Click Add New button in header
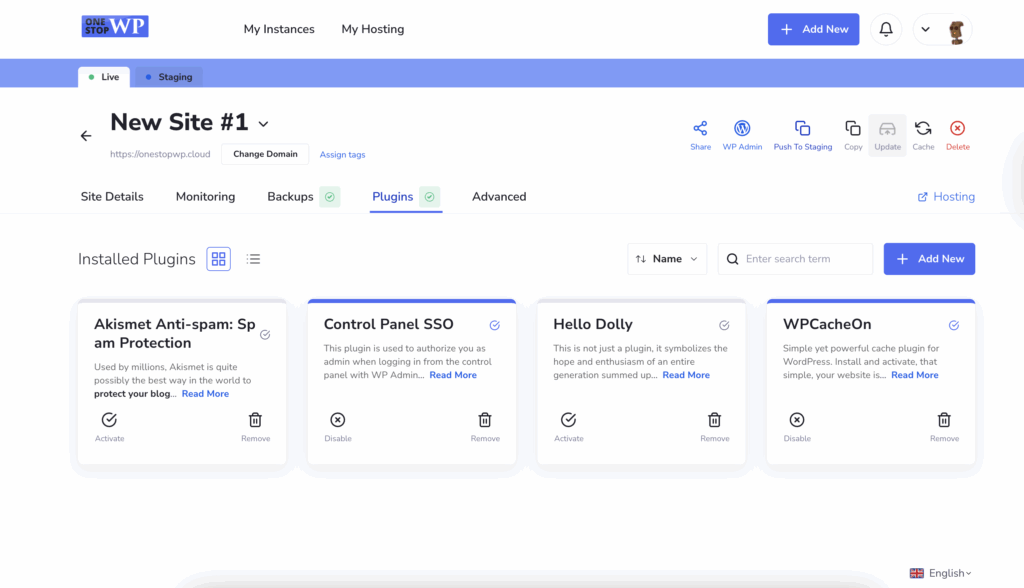Screen dimensions: 1024x588 pyautogui.click(x=813, y=29)
